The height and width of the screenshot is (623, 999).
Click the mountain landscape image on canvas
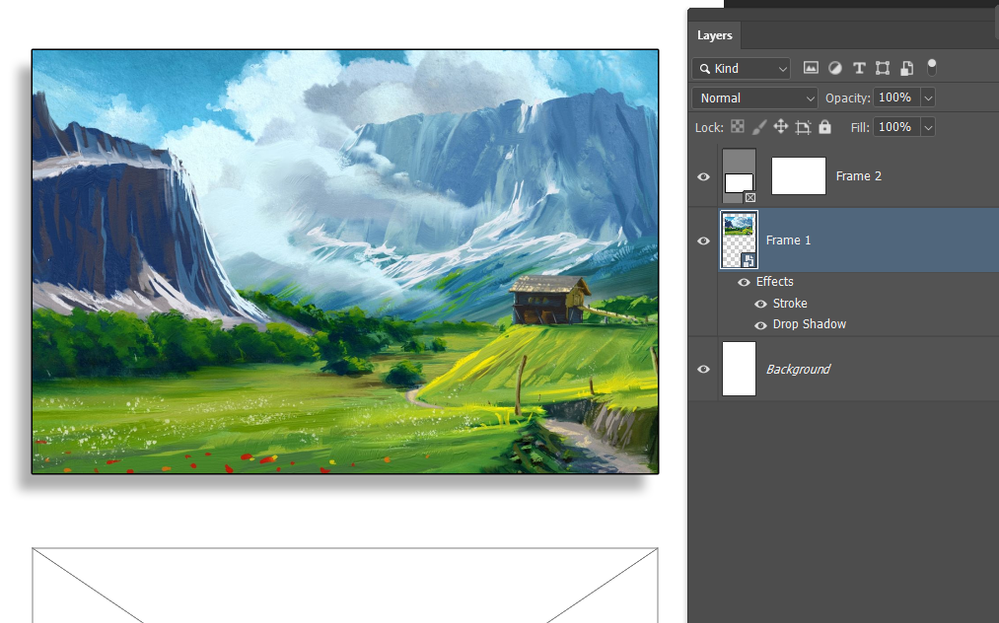[345, 262]
